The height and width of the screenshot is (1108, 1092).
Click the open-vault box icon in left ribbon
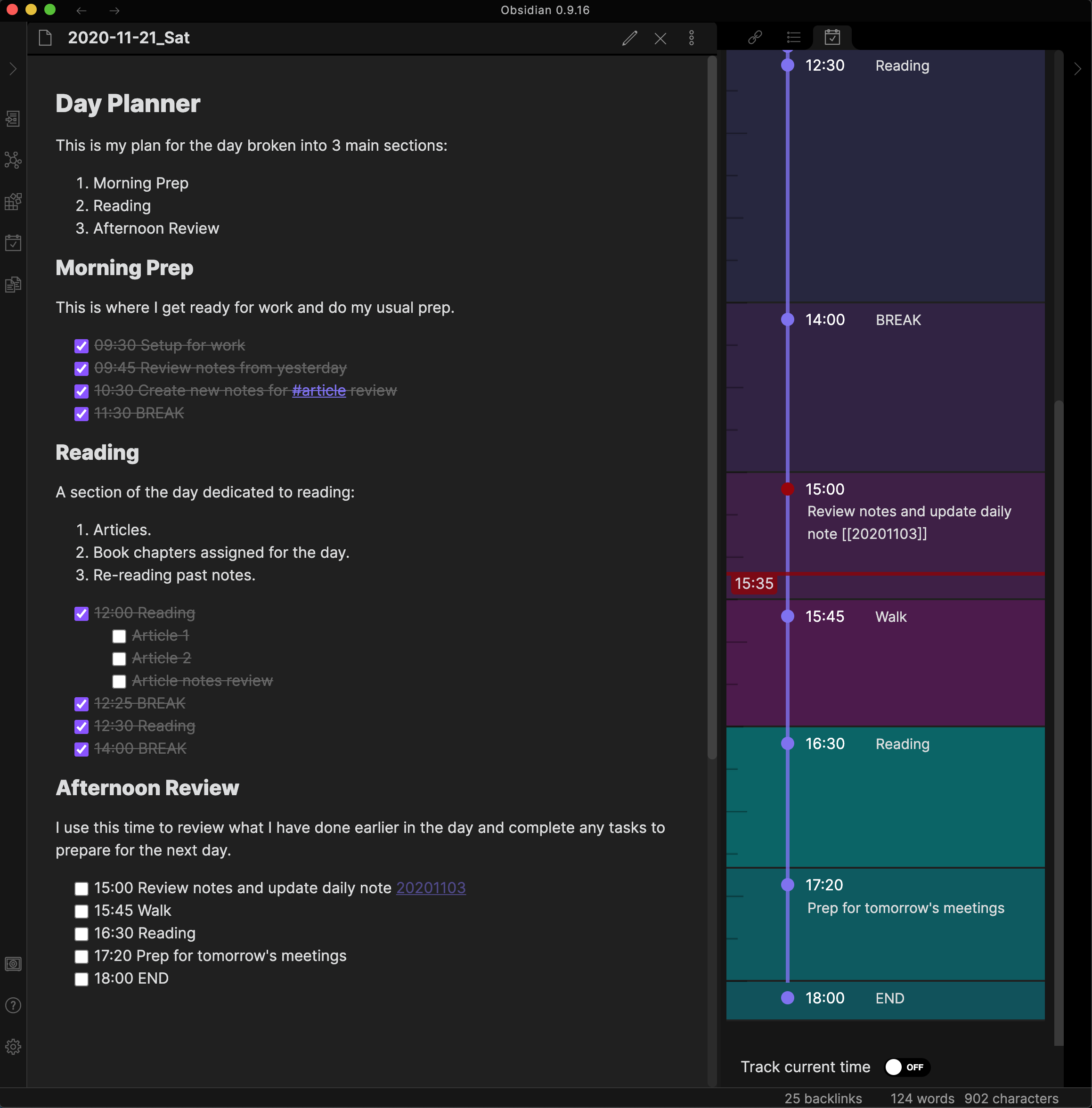[x=13, y=963]
